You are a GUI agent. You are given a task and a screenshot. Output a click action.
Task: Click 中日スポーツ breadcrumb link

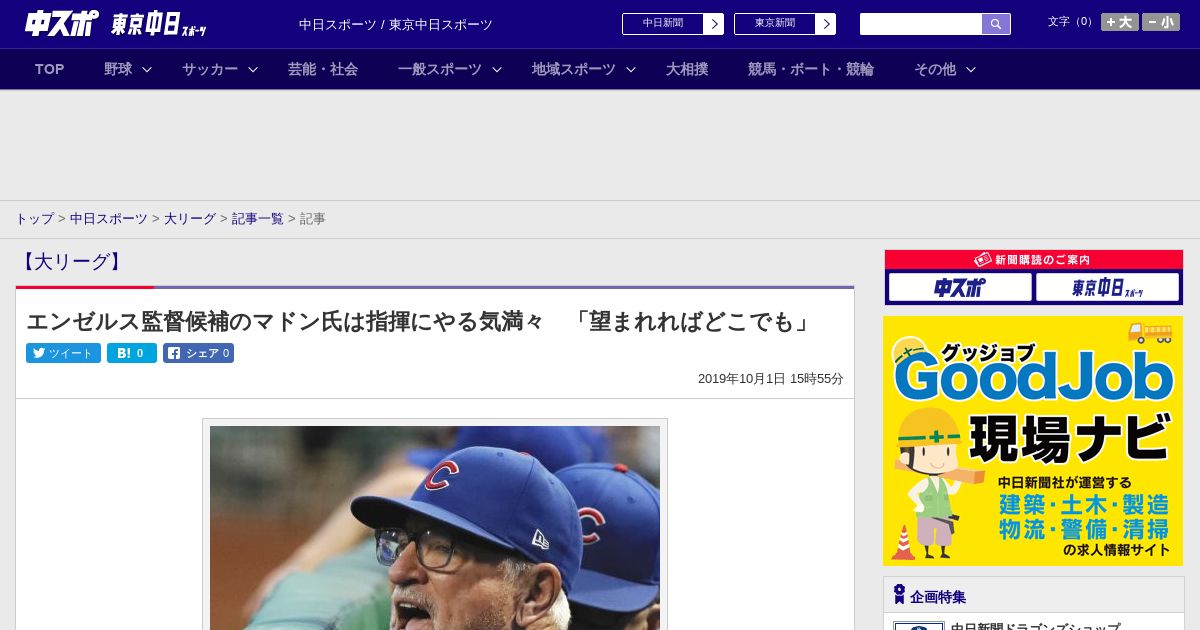(109, 218)
